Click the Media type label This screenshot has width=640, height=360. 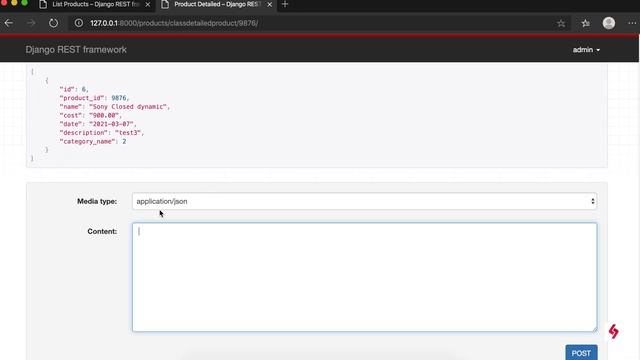coord(97,201)
